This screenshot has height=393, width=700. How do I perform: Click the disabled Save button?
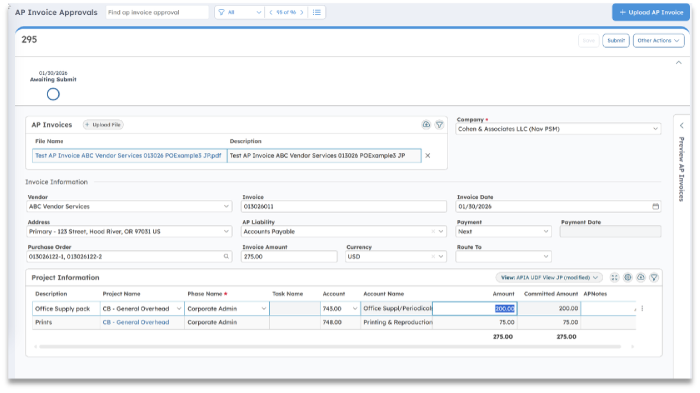tap(588, 41)
